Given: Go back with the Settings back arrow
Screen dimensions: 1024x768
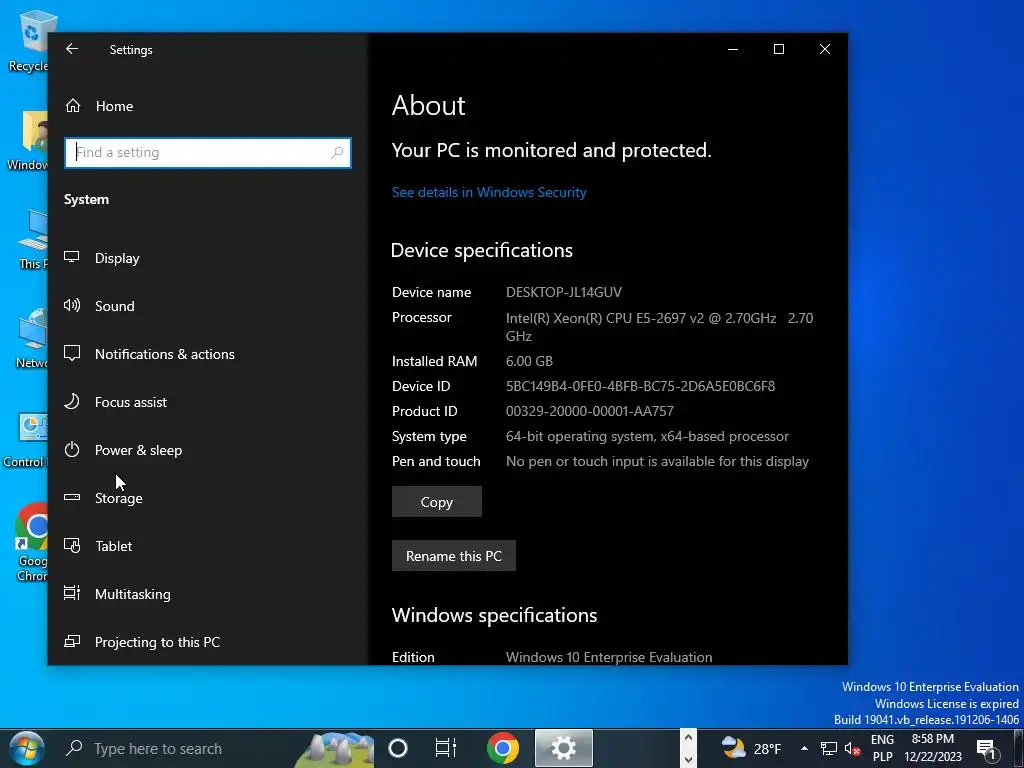Looking at the screenshot, I should (x=72, y=49).
